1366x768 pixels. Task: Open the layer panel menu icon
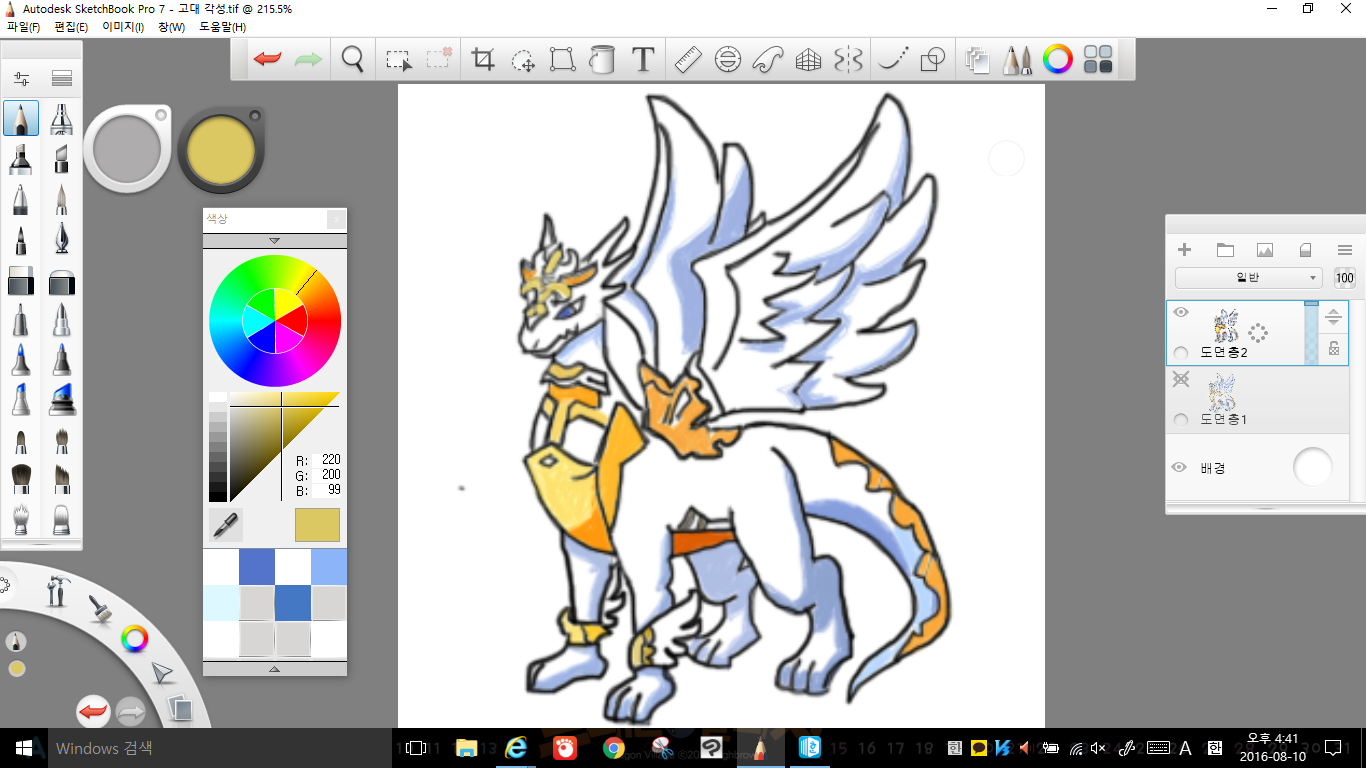pyautogui.click(x=1345, y=250)
